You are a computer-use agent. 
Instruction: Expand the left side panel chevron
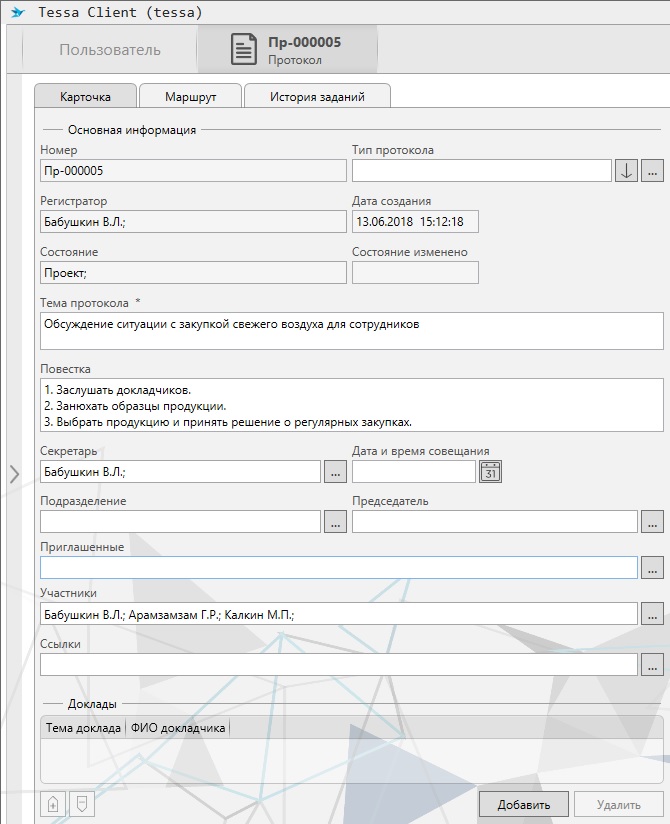click(x=14, y=474)
